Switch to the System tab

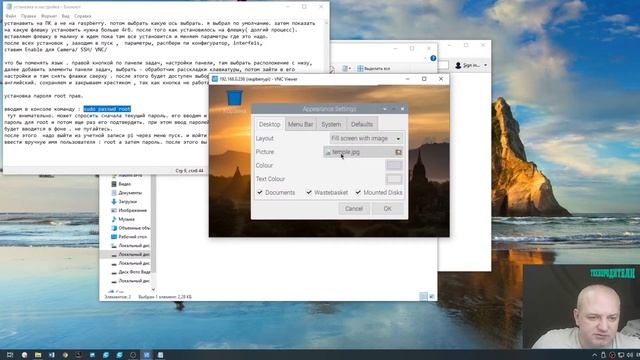click(331, 124)
